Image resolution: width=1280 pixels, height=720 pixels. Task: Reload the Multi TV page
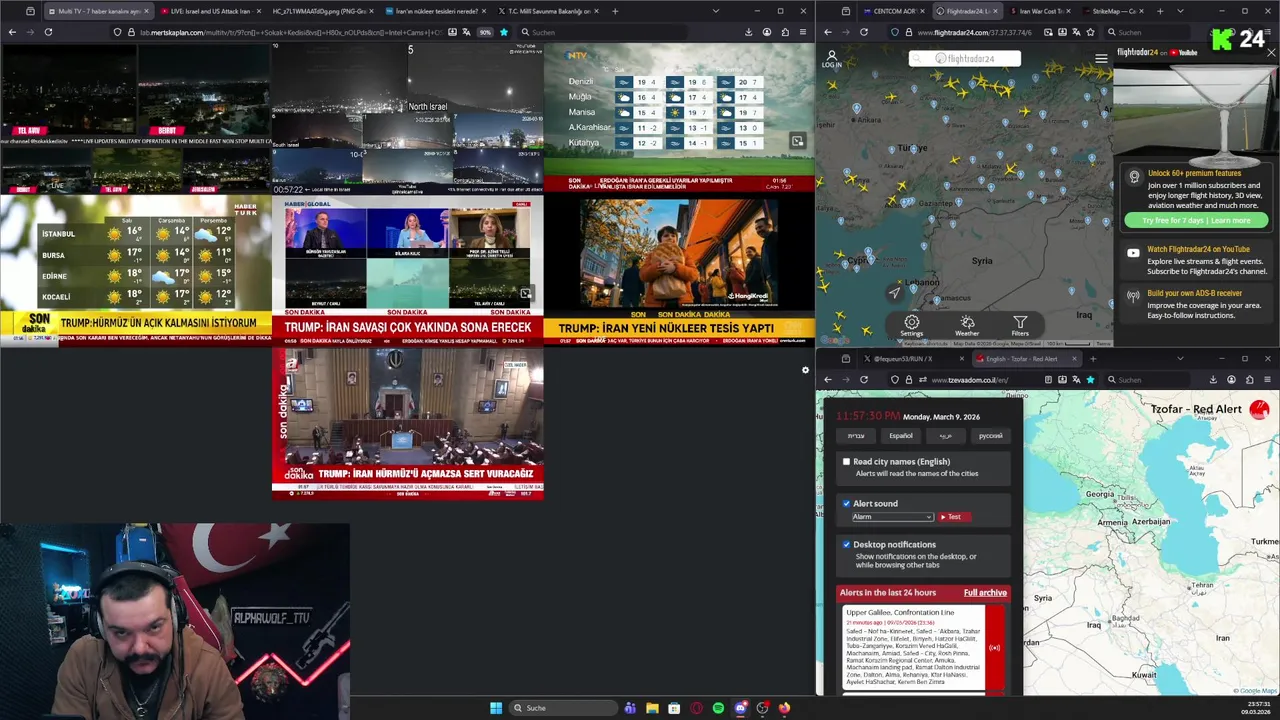(x=48, y=32)
